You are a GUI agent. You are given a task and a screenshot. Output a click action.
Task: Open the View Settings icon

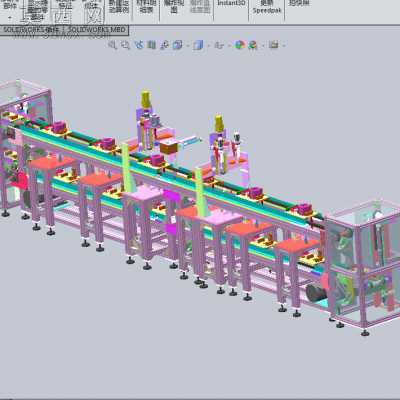coord(274,44)
